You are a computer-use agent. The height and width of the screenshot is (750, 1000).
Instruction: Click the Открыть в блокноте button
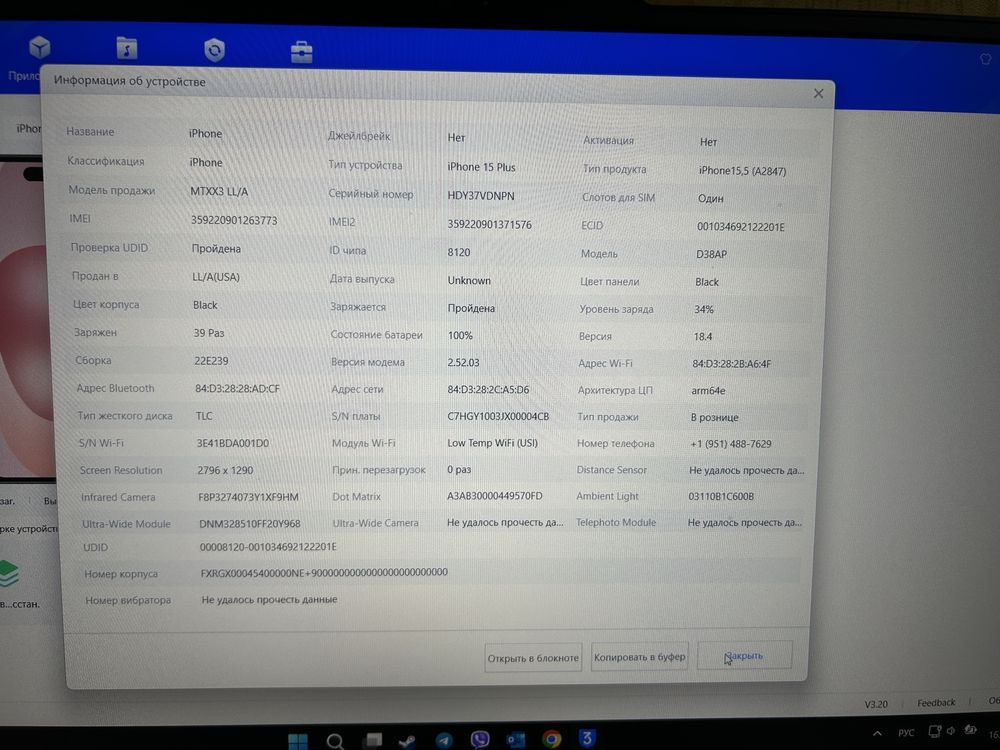point(533,658)
